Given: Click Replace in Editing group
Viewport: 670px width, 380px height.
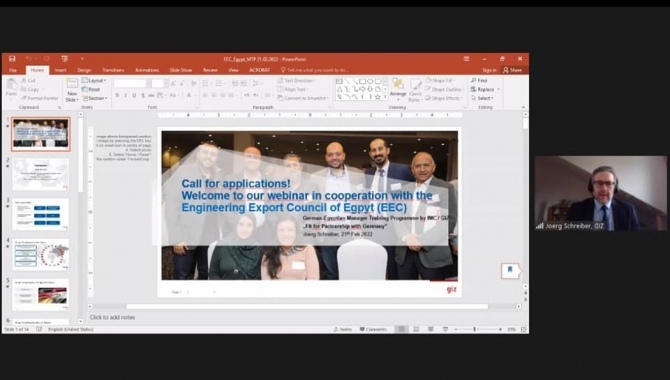Looking at the screenshot, I should [x=485, y=89].
